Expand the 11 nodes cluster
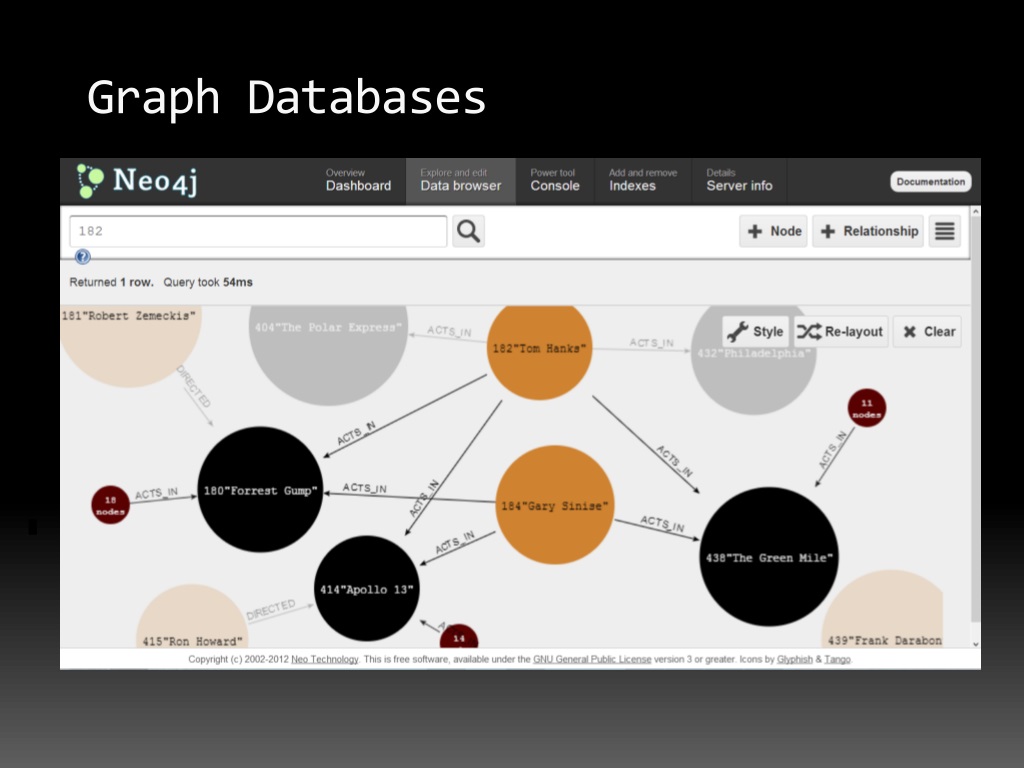 pos(867,408)
